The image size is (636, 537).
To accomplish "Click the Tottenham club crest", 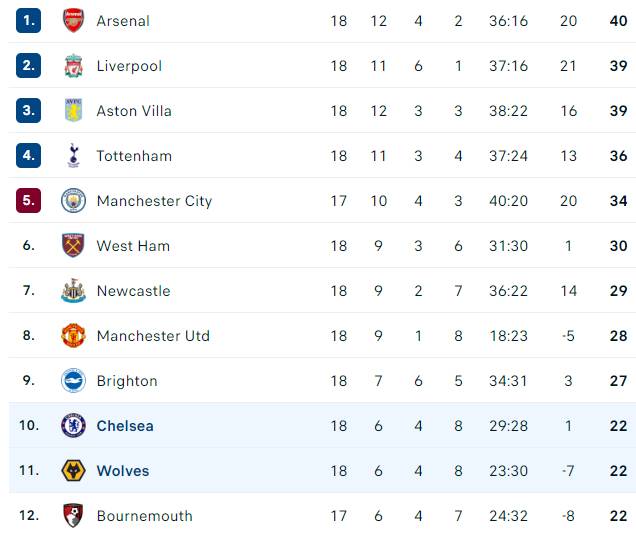I will [x=73, y=155].
